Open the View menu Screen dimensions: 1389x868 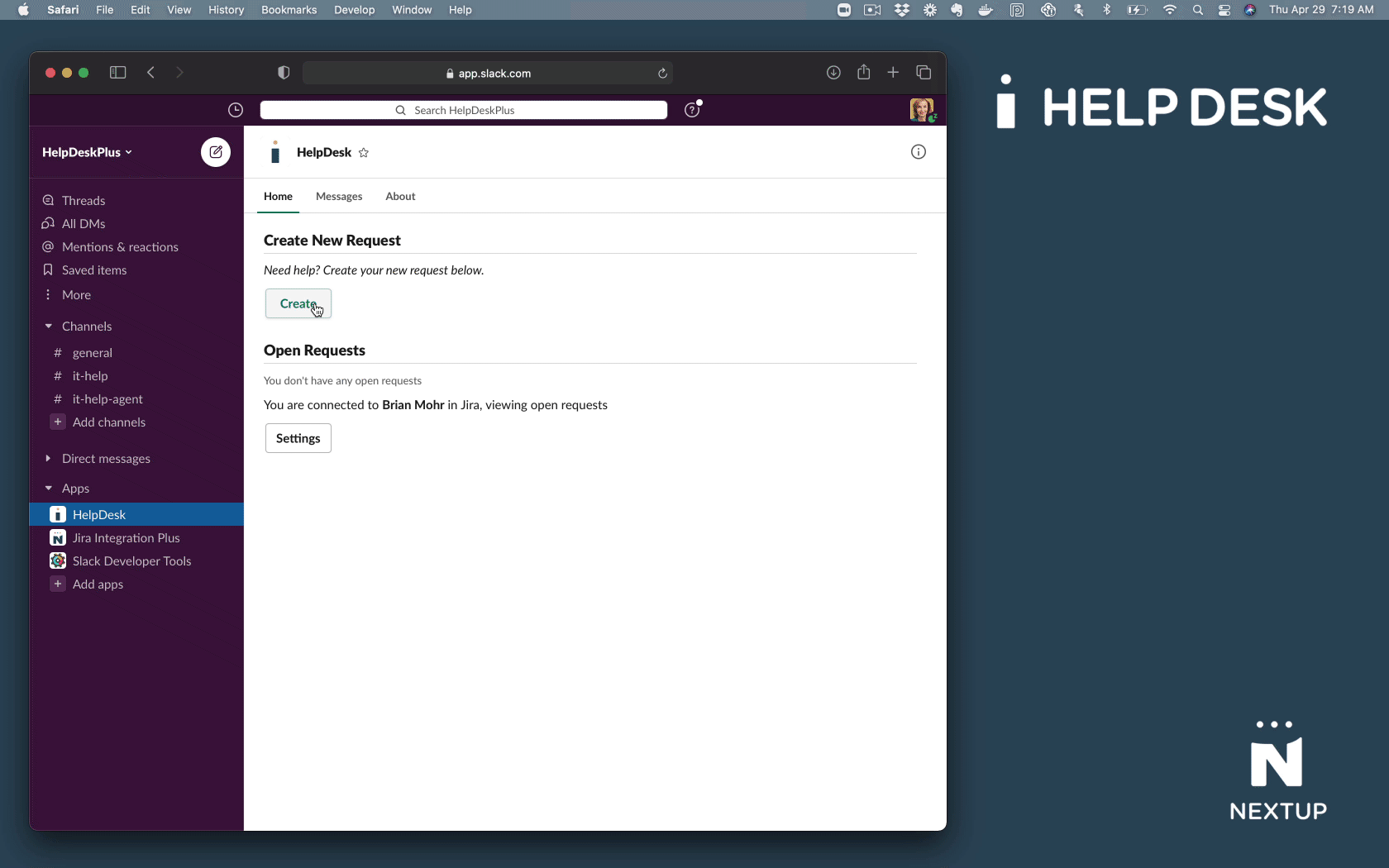coord(179,10)
